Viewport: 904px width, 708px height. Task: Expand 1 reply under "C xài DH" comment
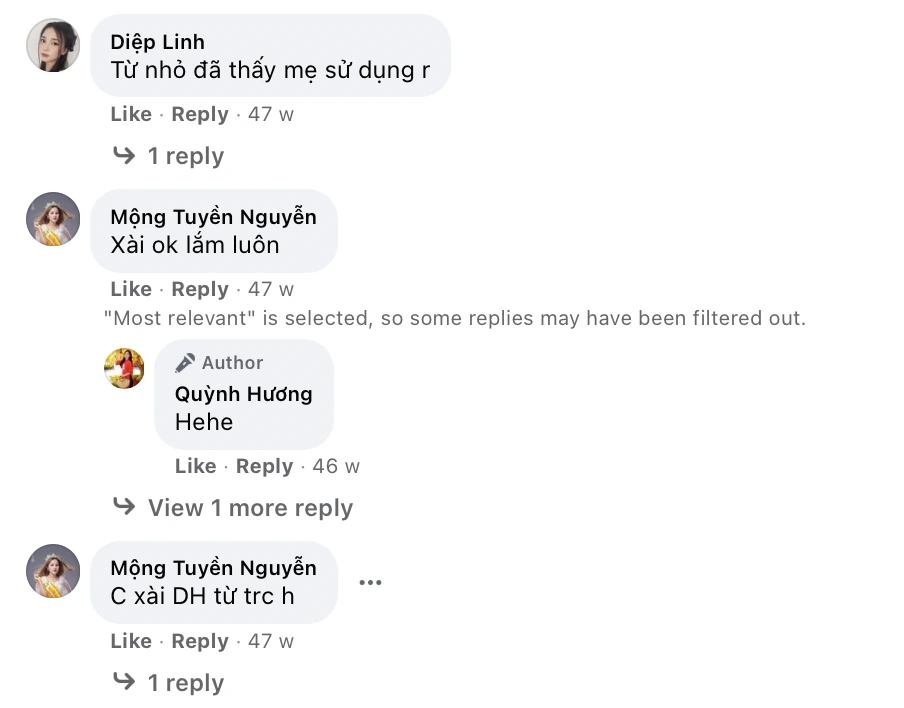(x=185, y=683)
